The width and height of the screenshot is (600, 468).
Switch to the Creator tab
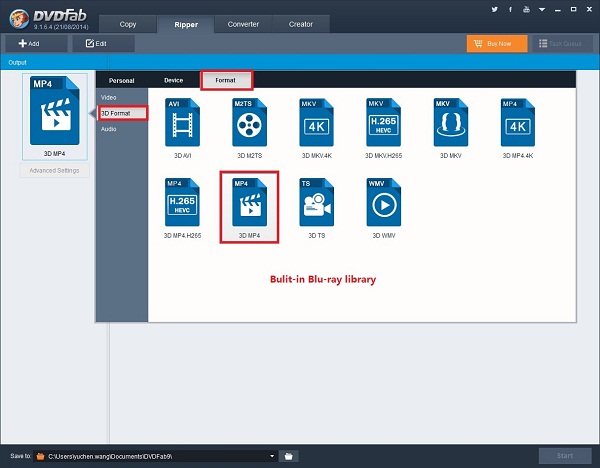coord(301,24)
